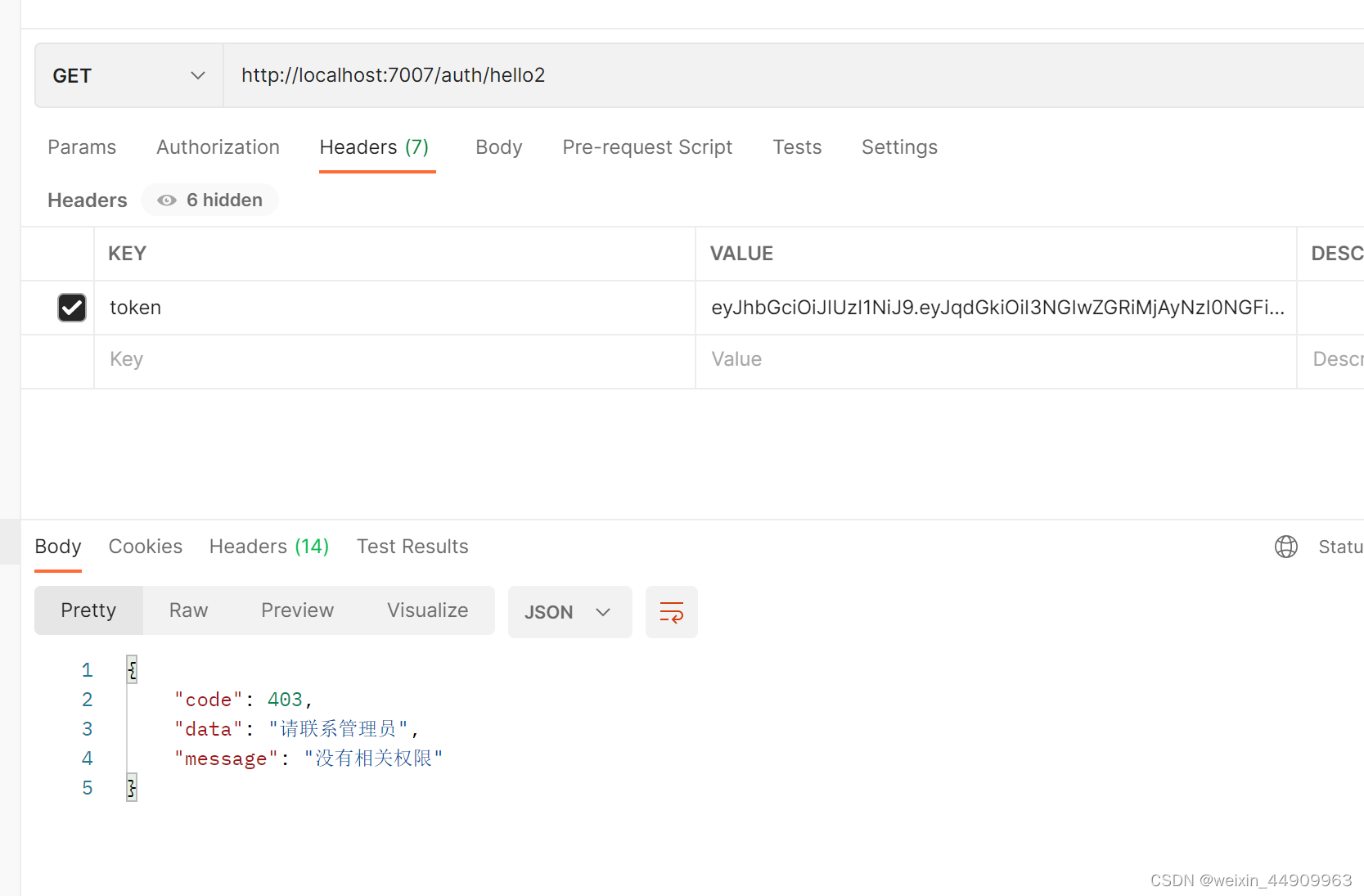Click the globe network icon
Screen dimensions: 1364x896
1286,547
